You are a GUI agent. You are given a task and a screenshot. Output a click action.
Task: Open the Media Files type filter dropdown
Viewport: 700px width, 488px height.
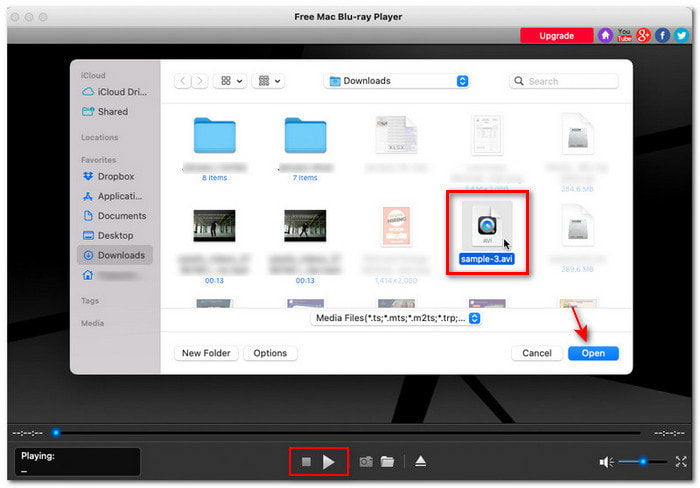point(396,318)
